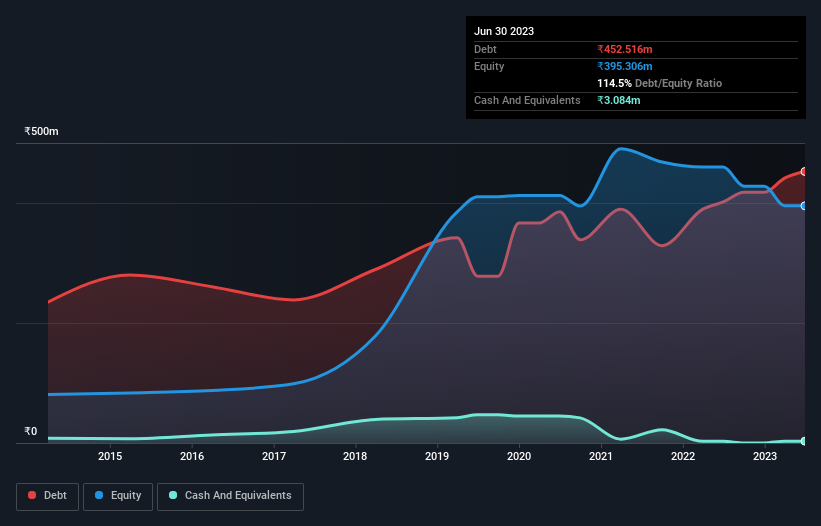This screenshot has width=821, height=526.
Task: Select the 2019 x-axis label
Action: [x=437, y=456]
